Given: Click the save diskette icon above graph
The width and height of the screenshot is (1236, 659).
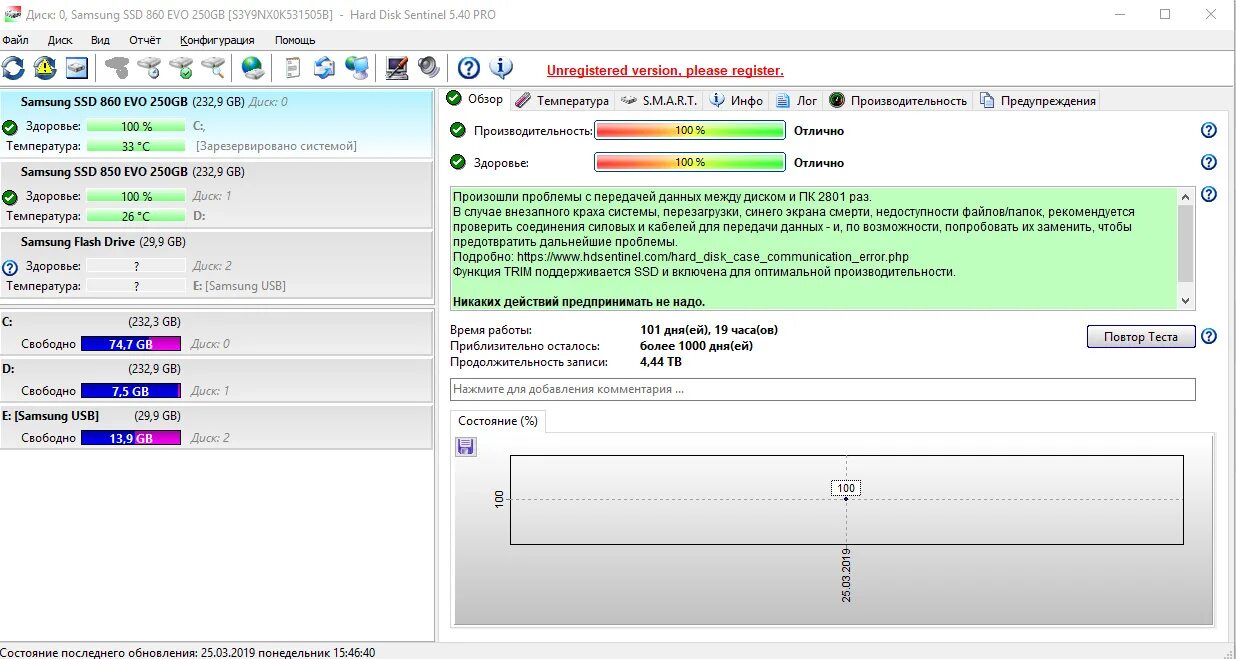Looking at the screenshot, I should tap(466, 446).
